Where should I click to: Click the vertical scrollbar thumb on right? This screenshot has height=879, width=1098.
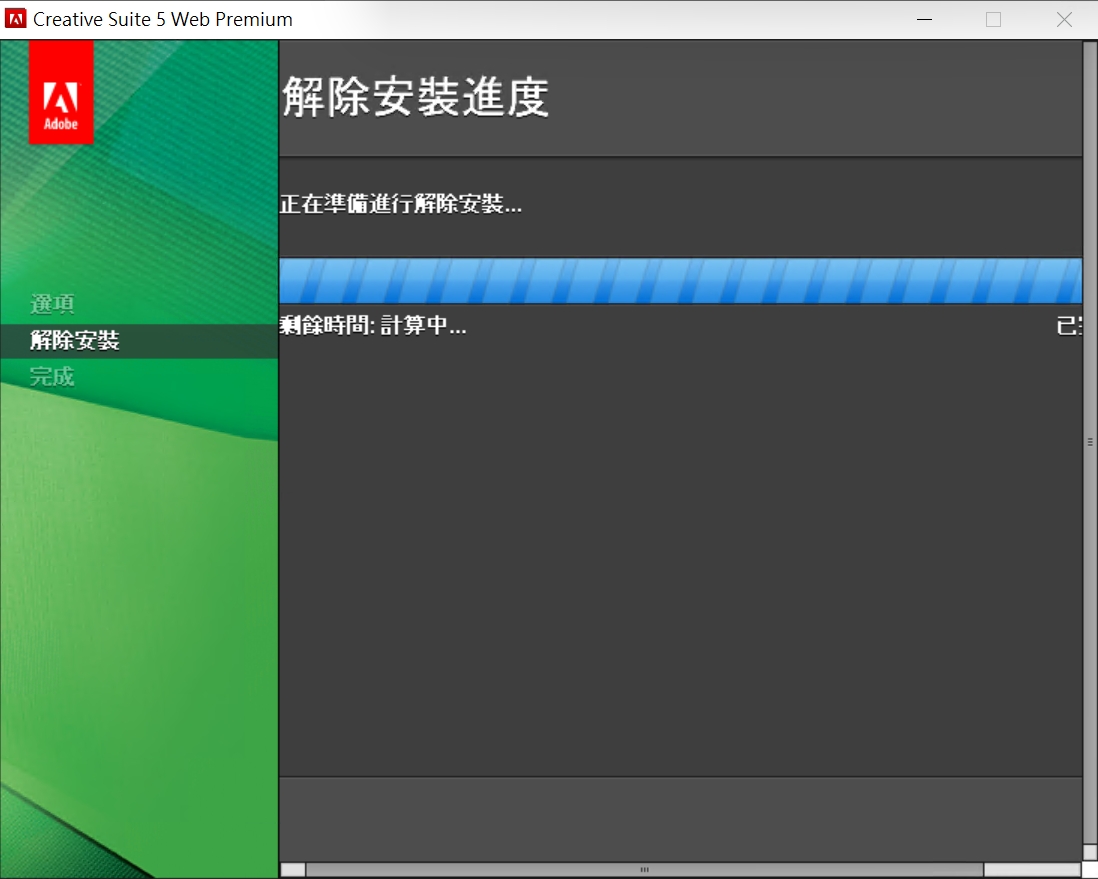pos(1090,440)
